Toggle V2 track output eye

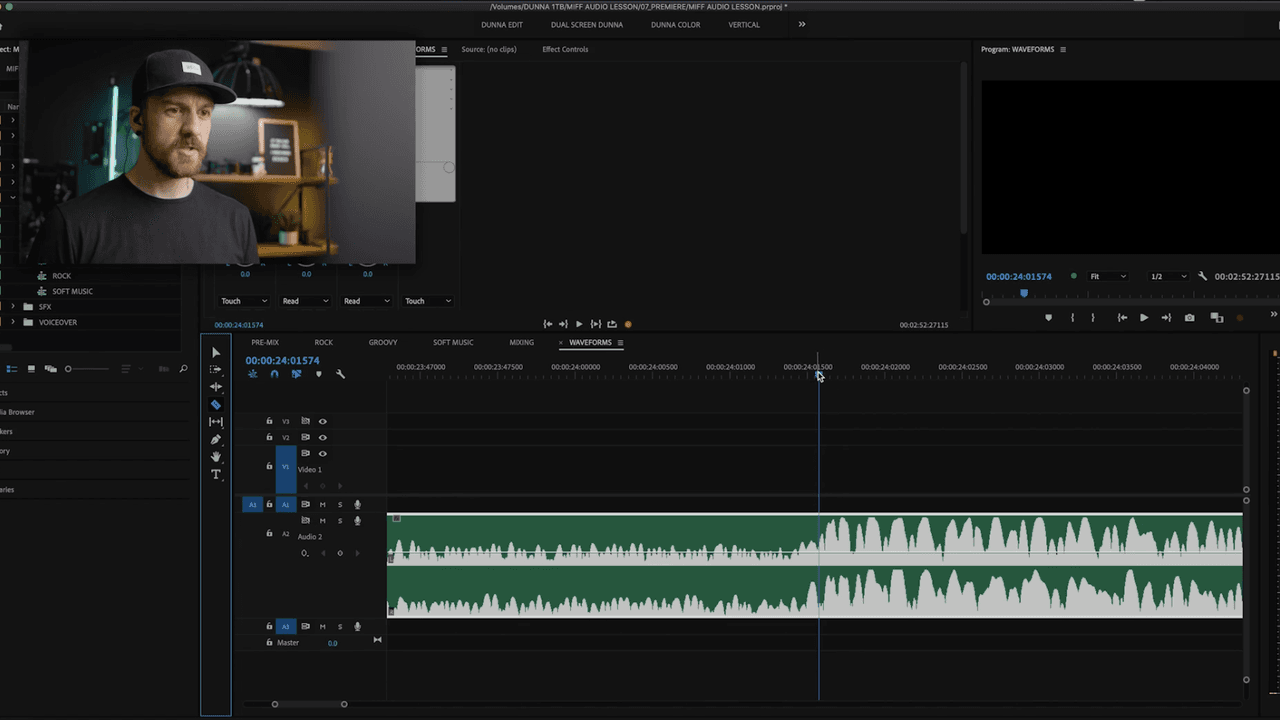(x=322, y=437)
